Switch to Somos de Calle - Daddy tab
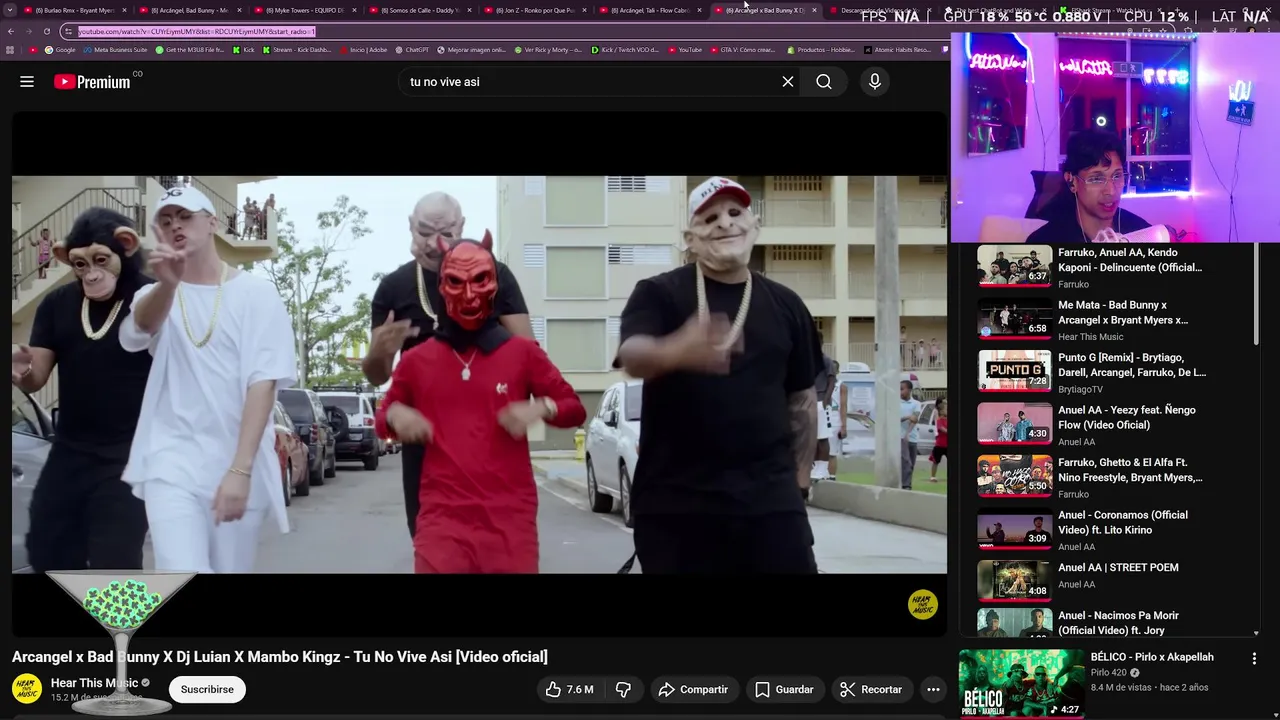1280x720 pixels. [418, 10]
